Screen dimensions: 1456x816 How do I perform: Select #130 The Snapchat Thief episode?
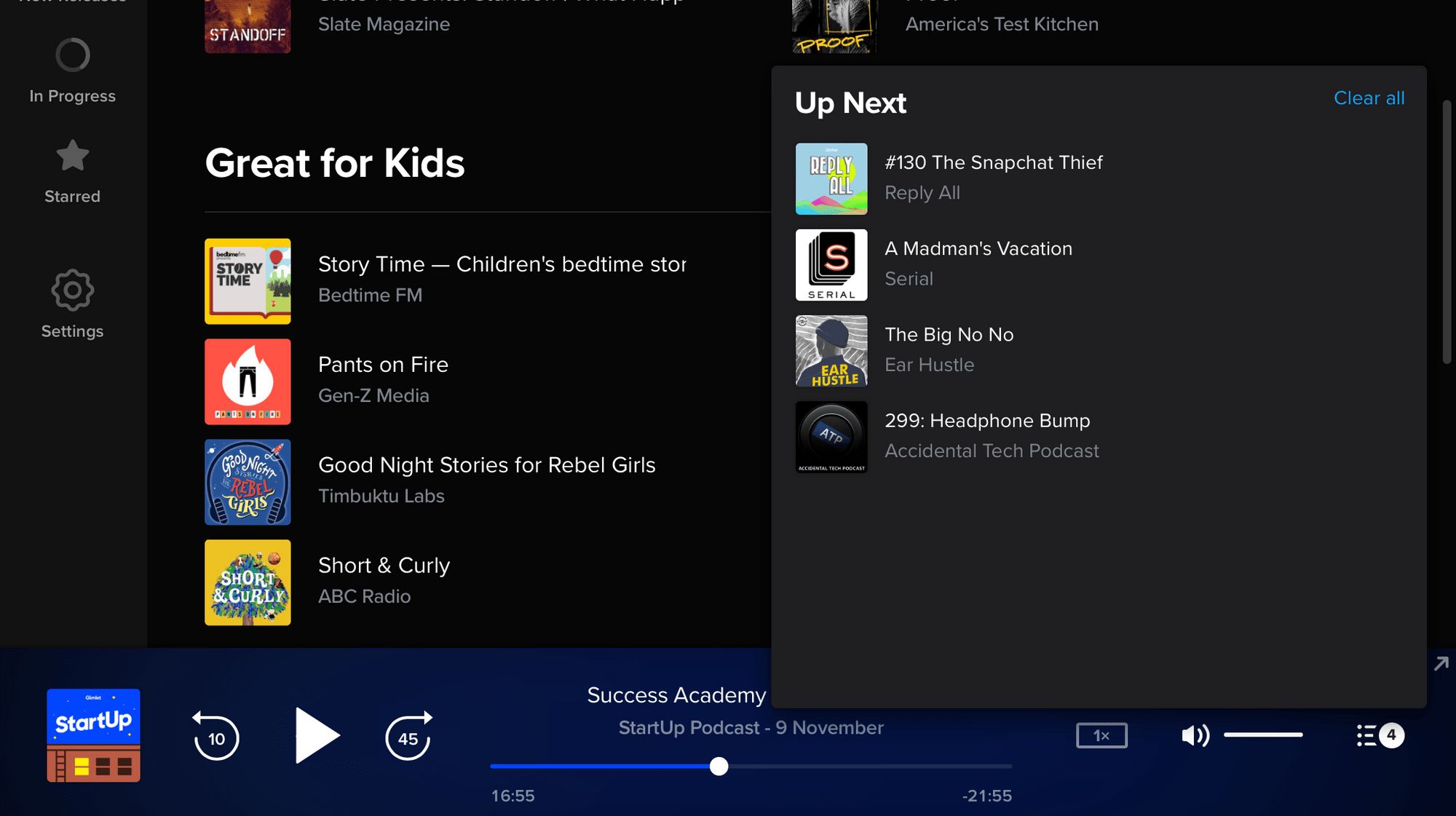993,162
